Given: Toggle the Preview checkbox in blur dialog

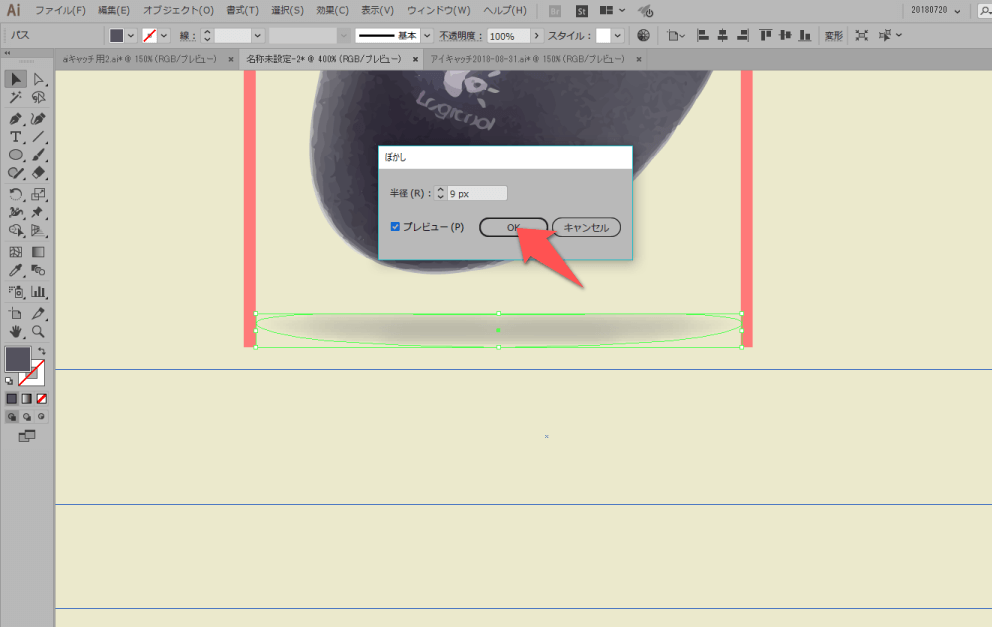Looking at the screenshot, I should coord(395,227).
